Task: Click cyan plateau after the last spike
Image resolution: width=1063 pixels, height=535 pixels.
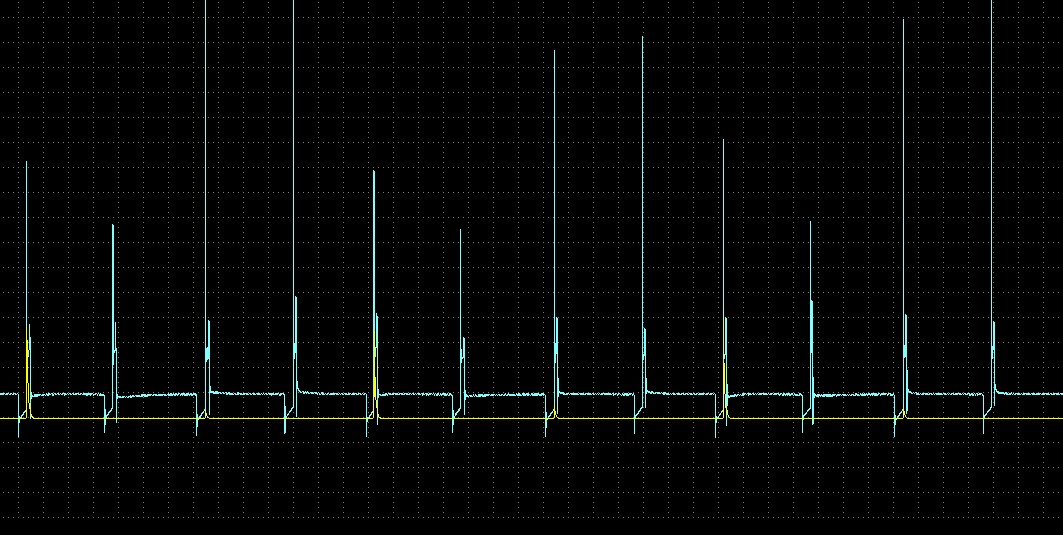Action: (1030, 393)
